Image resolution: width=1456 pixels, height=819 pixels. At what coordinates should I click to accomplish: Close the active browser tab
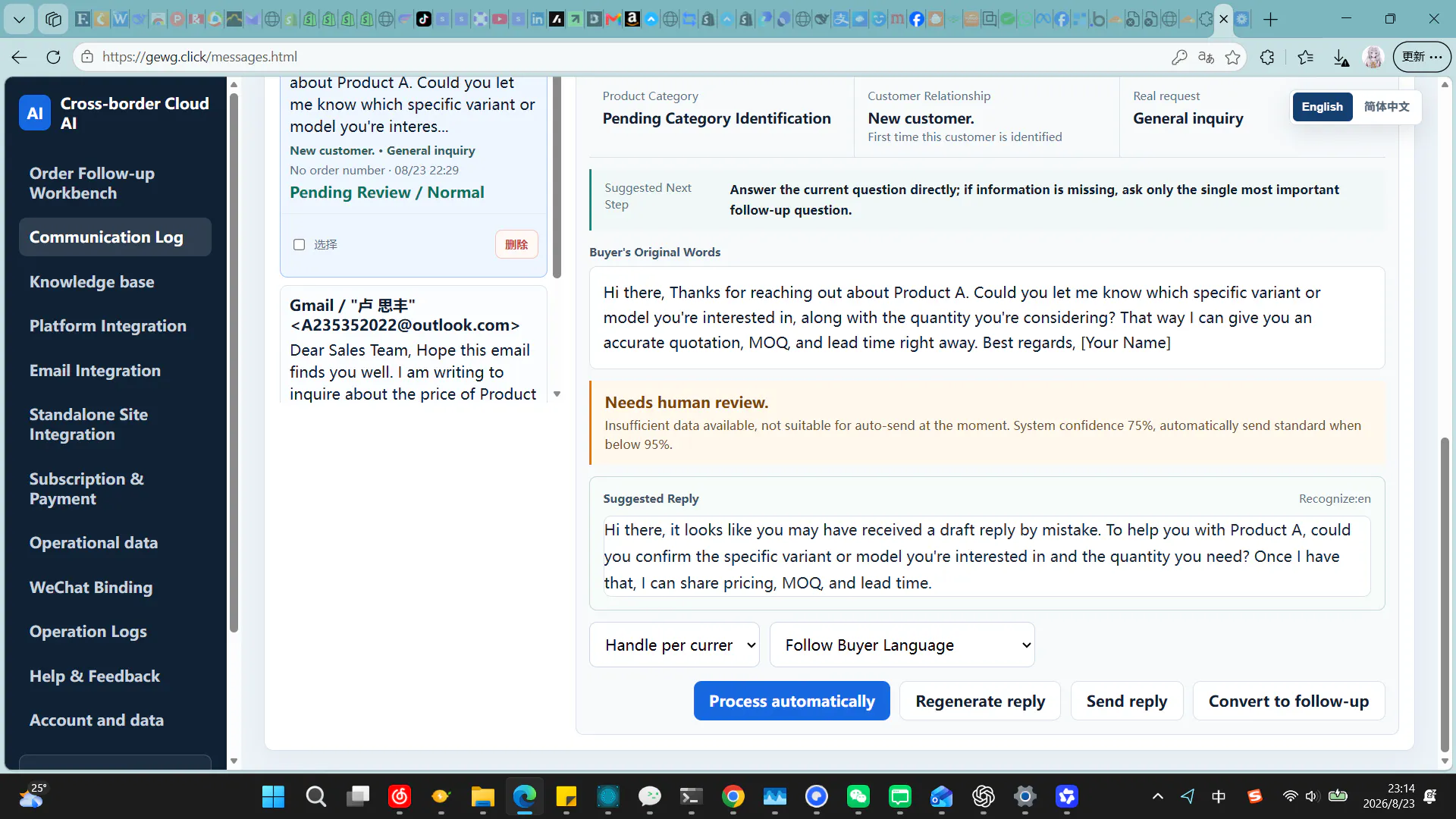(1223, 19)
